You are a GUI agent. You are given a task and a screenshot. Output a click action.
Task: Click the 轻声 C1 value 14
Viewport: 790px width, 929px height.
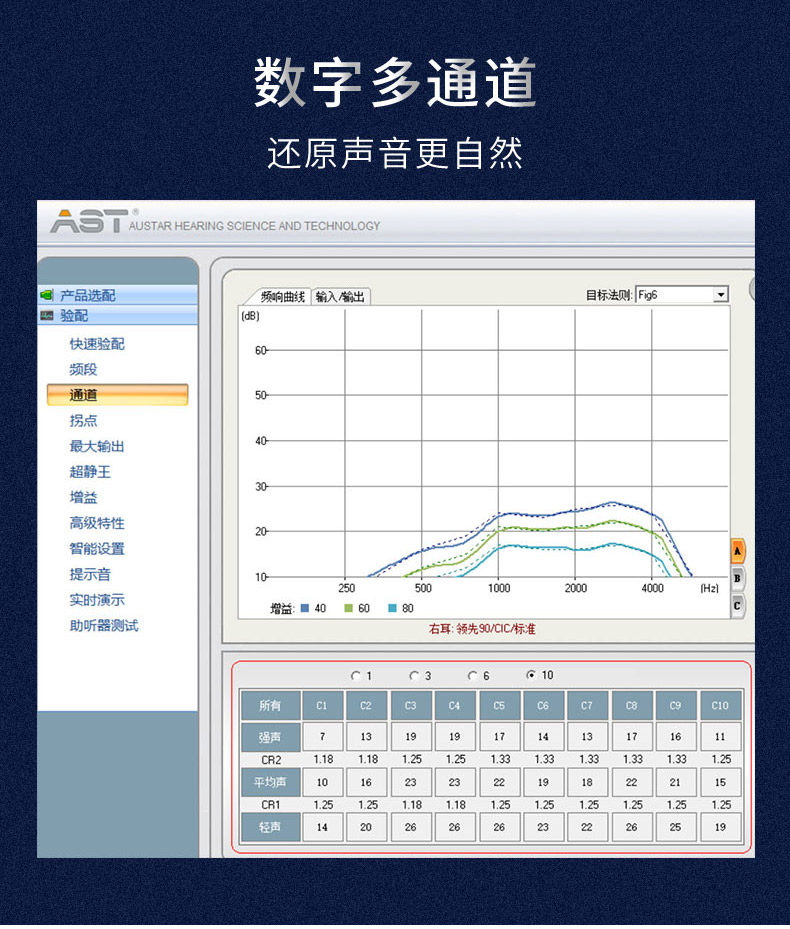(x=322, y=827)
